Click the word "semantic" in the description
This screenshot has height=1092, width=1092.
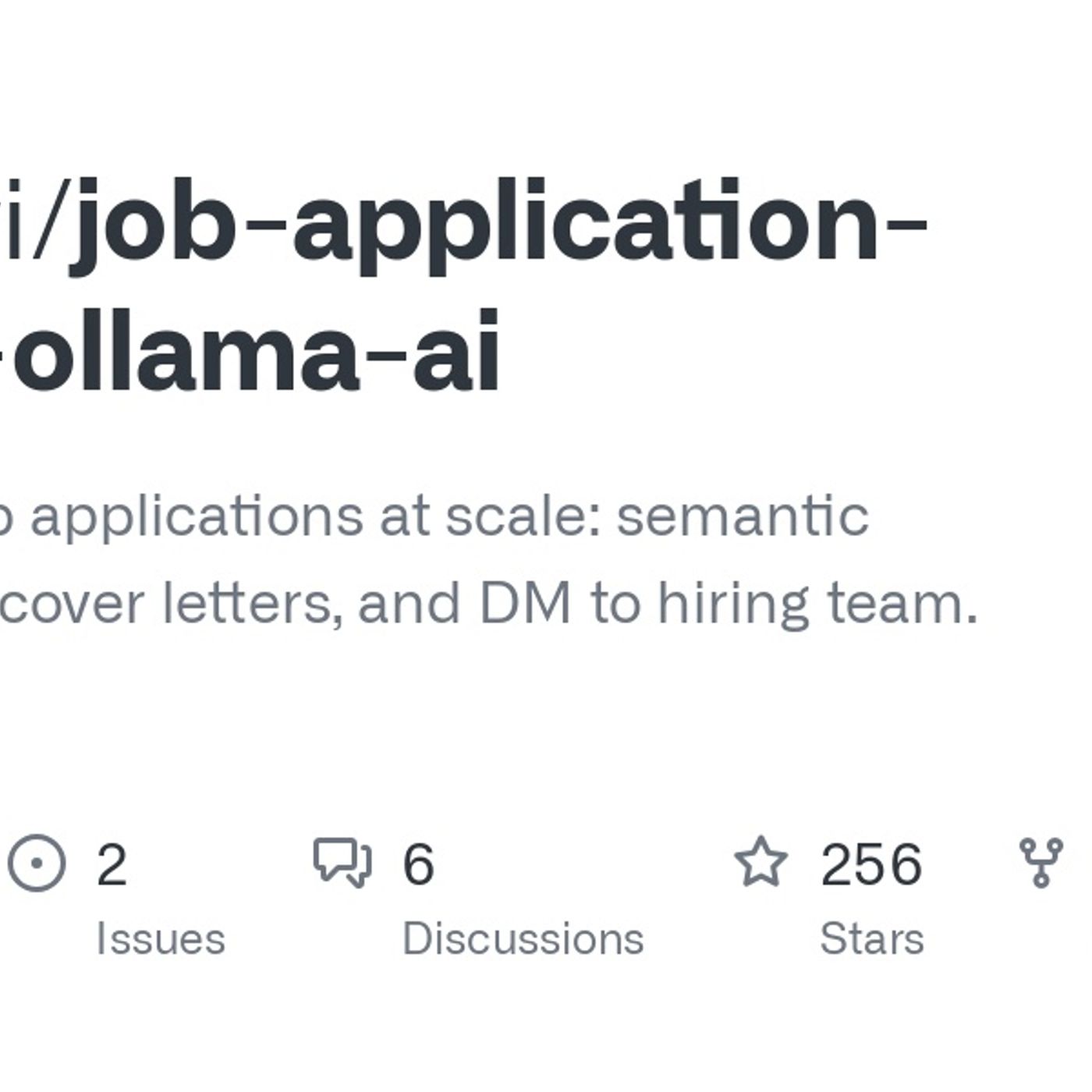tap(743, 517)
